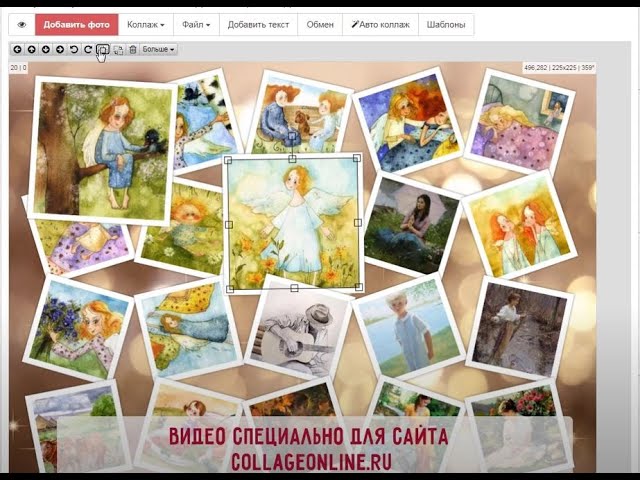Select the boy by lake photo
This screenshot has height=480, width=640.
point(408,327)
